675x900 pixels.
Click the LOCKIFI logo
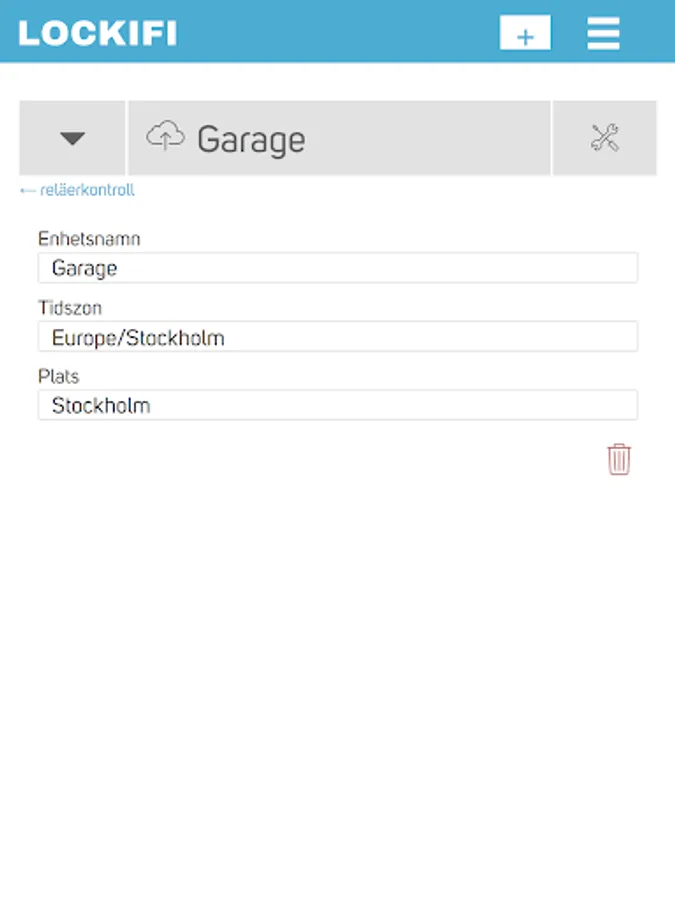coord(98,33)
